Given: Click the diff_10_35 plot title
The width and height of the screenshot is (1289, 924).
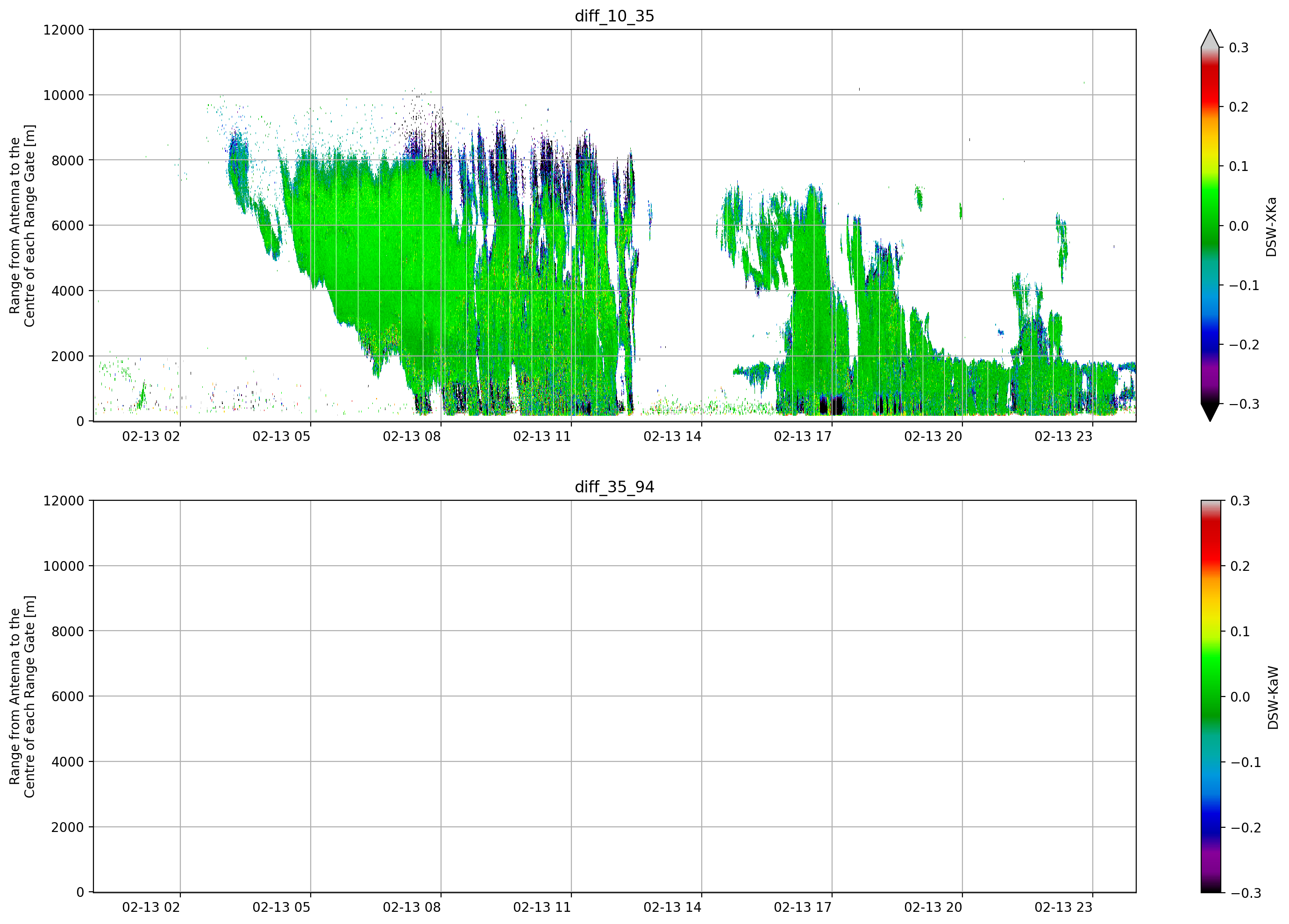Looking at the screenshot, I should (x=614, y=16).
